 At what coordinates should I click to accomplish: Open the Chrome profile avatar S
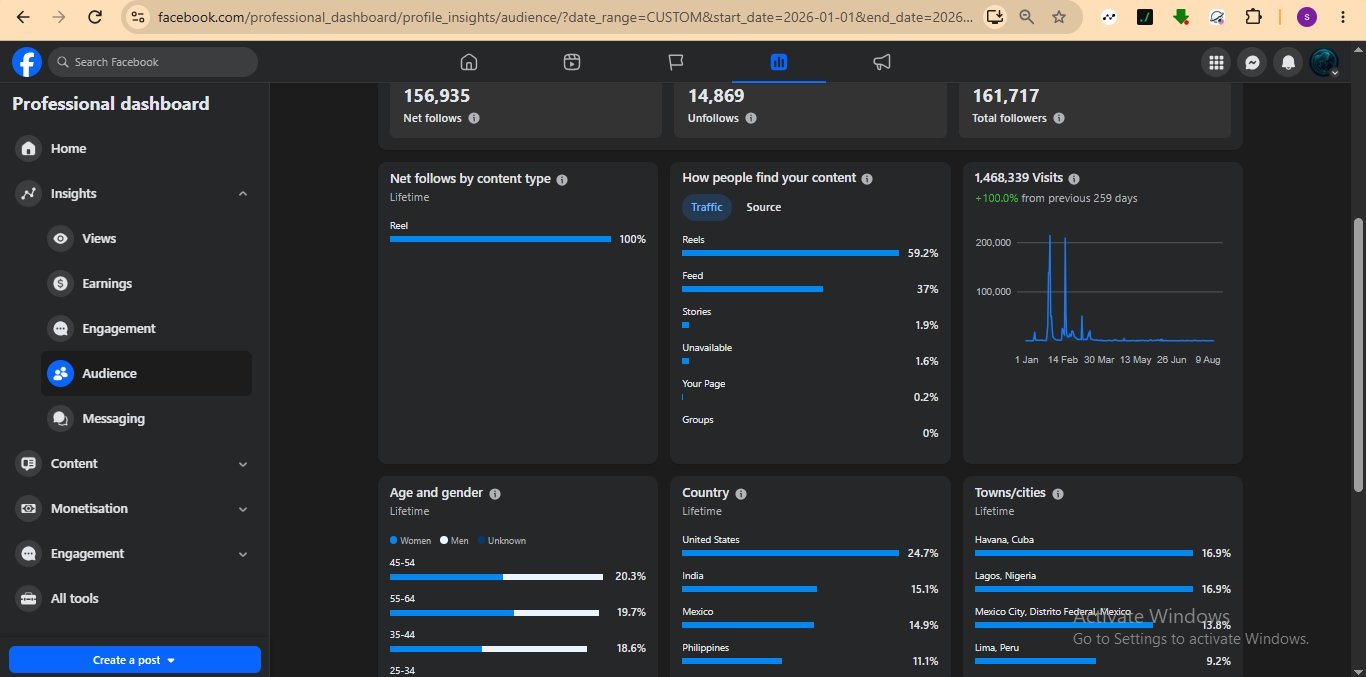point(1307,17)
